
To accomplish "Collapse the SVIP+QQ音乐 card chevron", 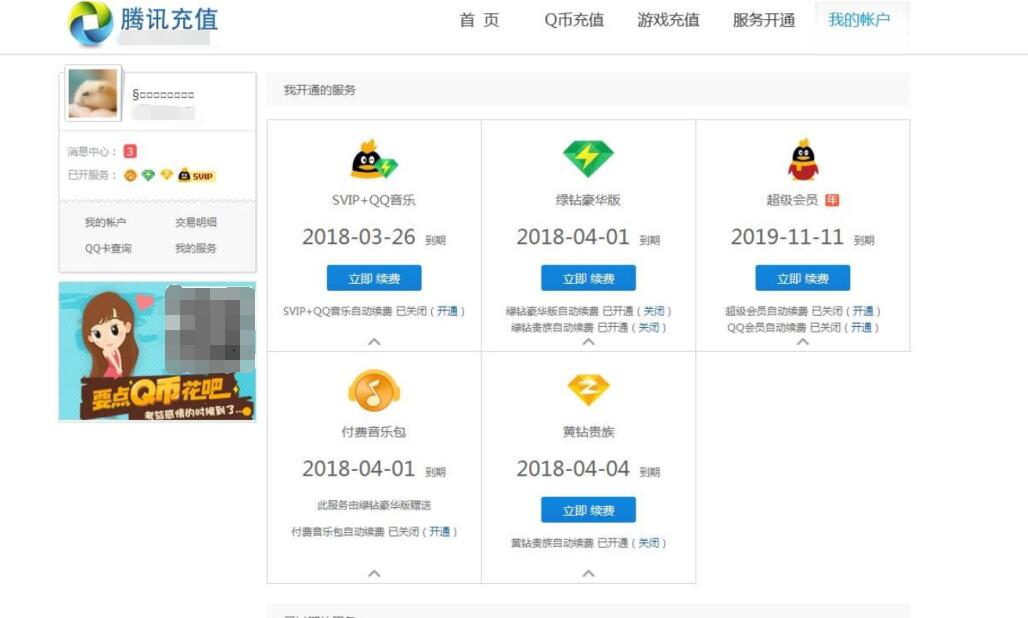I will click(x=374, y=341).
